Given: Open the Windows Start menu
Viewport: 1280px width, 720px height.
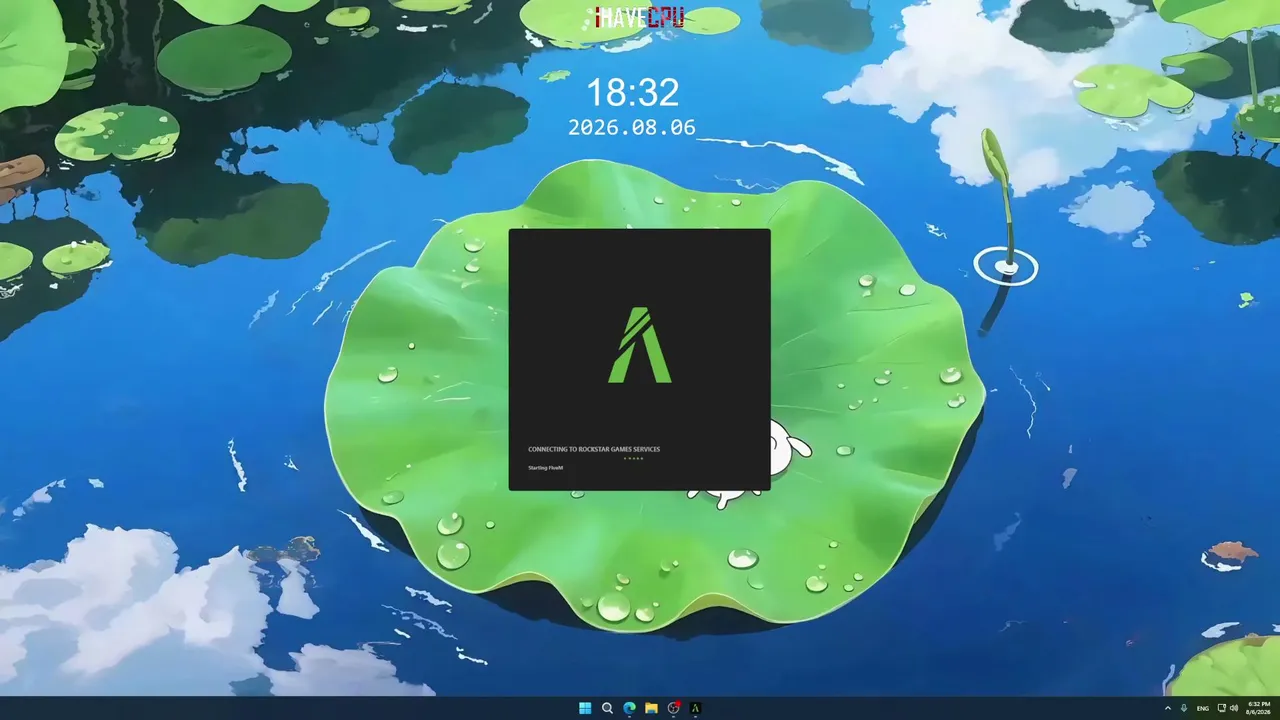Looking at the screenshot, I should [585, 708].
